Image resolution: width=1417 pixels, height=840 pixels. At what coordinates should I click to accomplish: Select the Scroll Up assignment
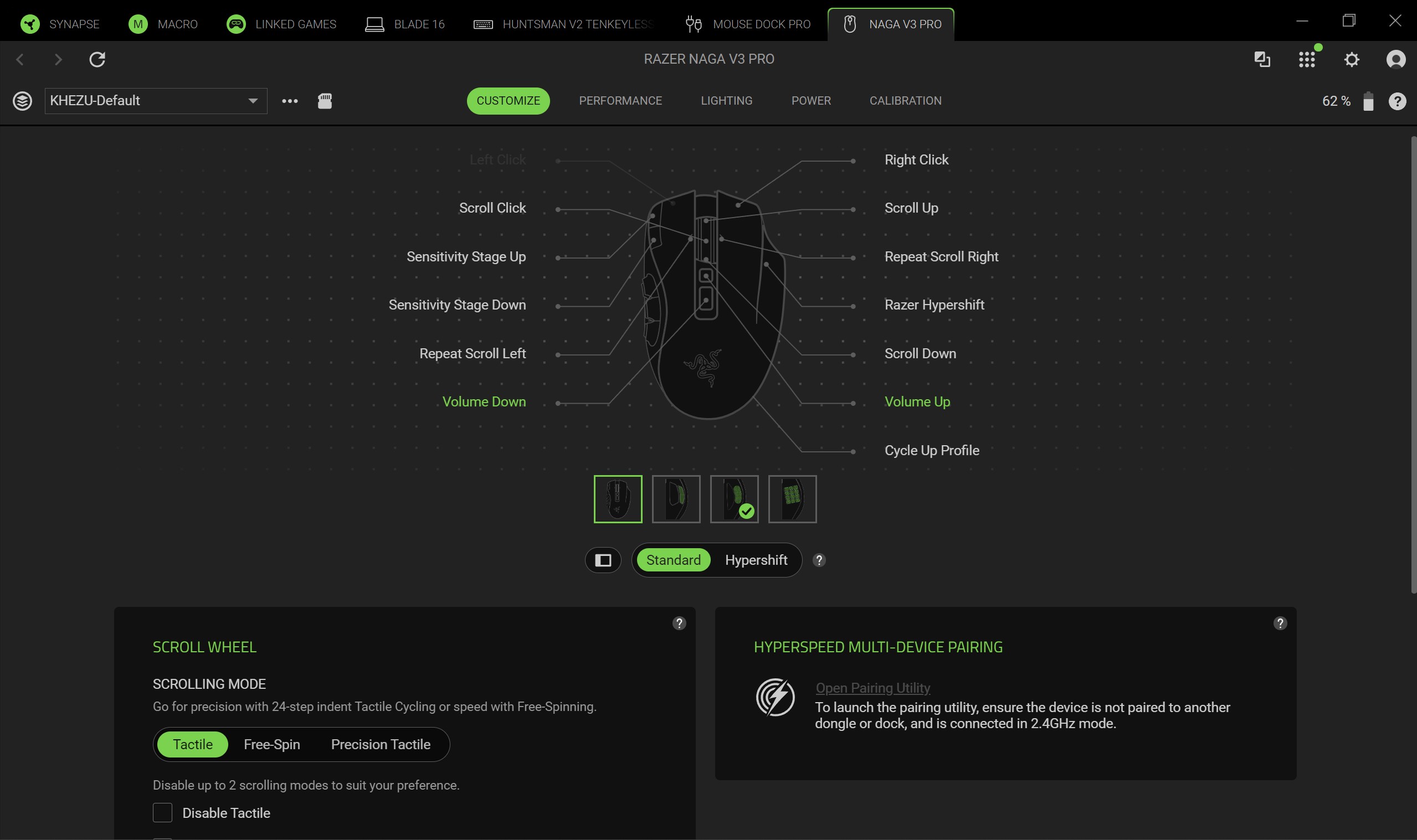pyautogui.click(x=911, y=208)
